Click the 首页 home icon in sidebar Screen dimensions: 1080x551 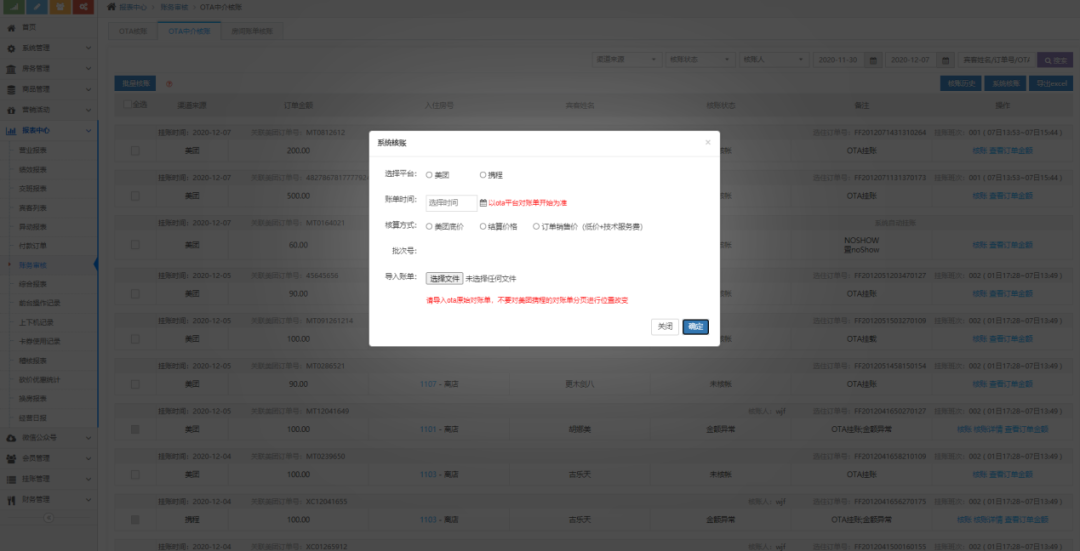(x=11, y=28)
